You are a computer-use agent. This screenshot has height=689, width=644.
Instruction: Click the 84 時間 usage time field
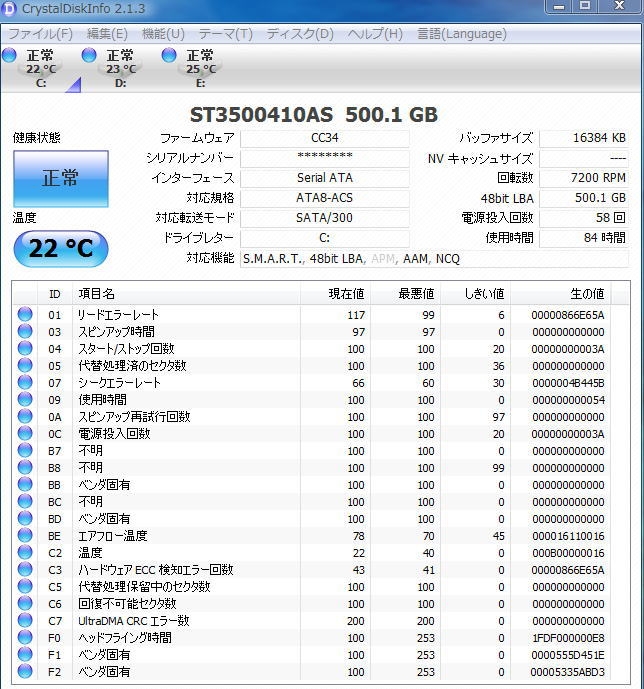(x=584, y=238)
